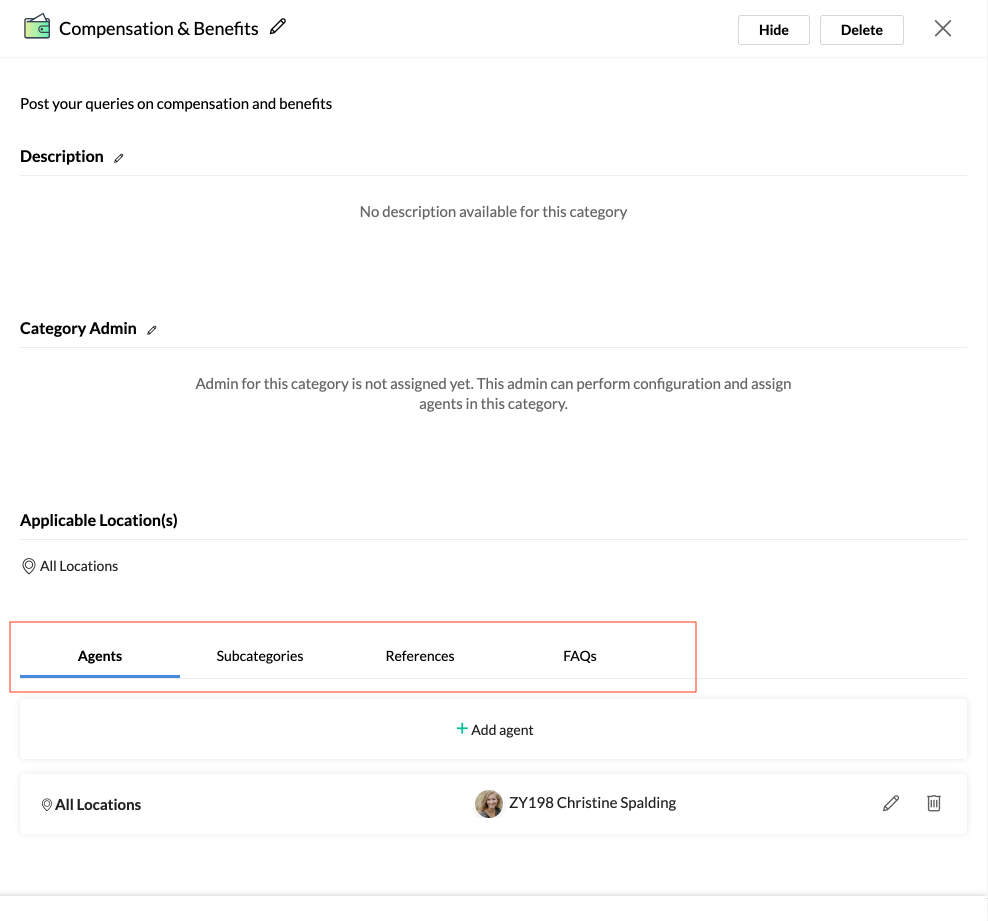Edit the Description using its pencil icon

click(x=118, y=158)
